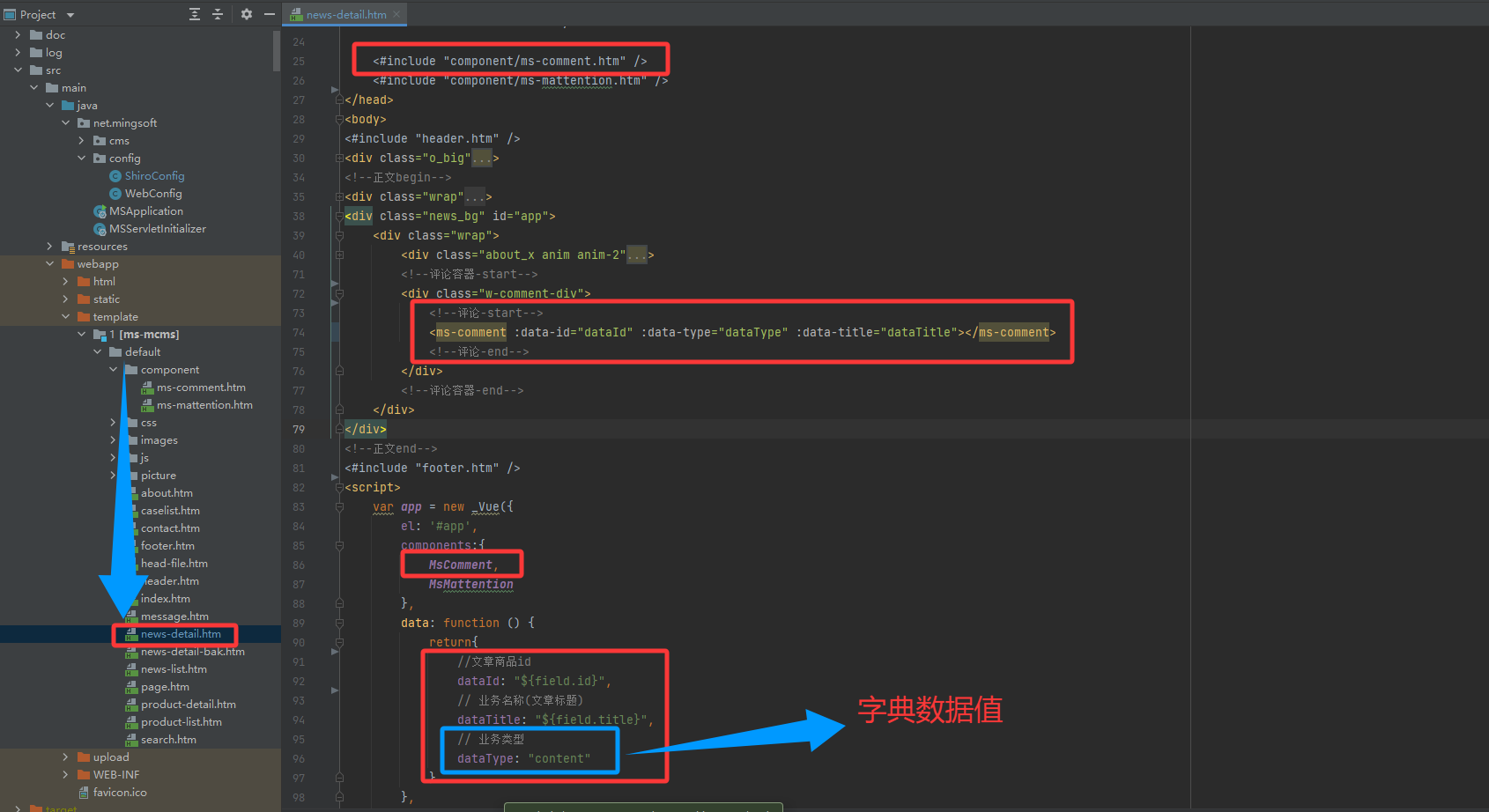
Task: Open MSApplication run class icon
Action: [x=100, y=211]
